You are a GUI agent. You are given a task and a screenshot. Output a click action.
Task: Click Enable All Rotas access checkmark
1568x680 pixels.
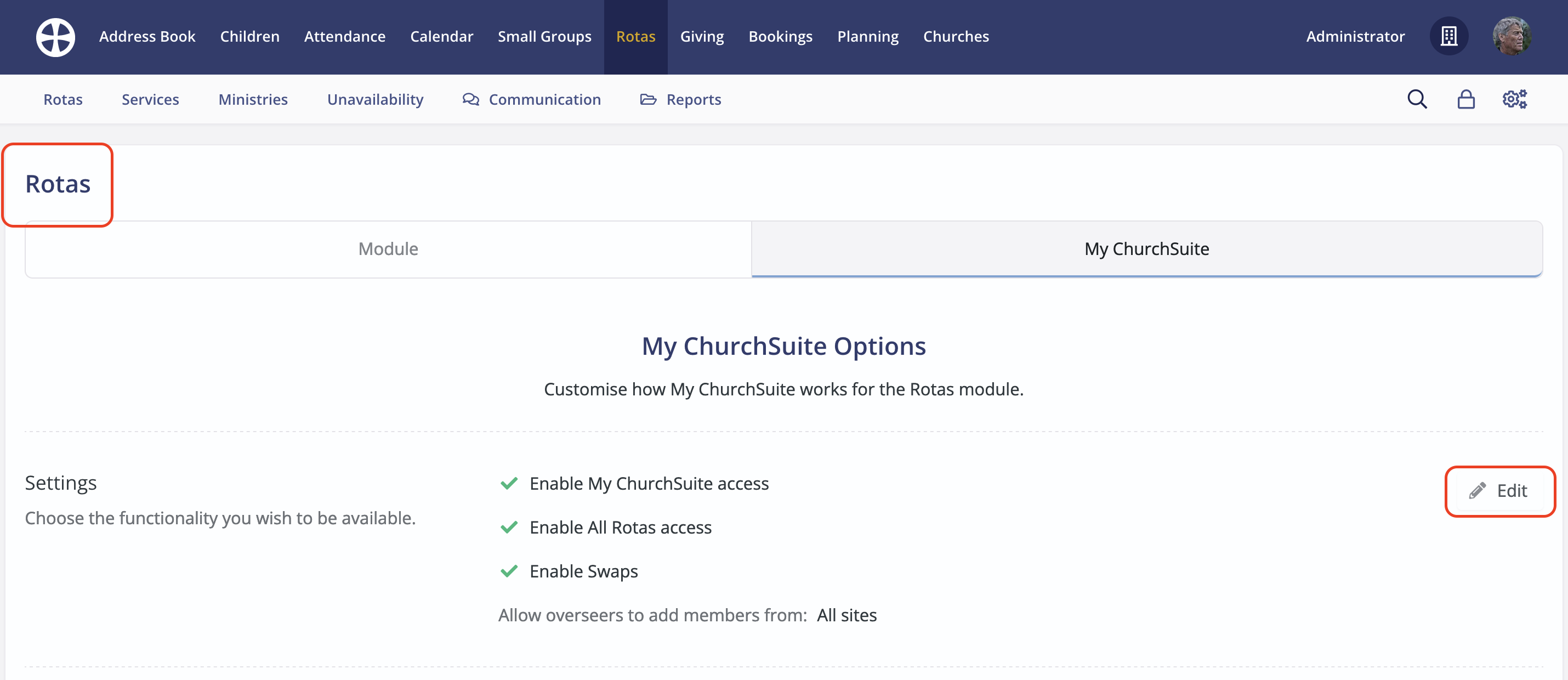pos(509,527)
